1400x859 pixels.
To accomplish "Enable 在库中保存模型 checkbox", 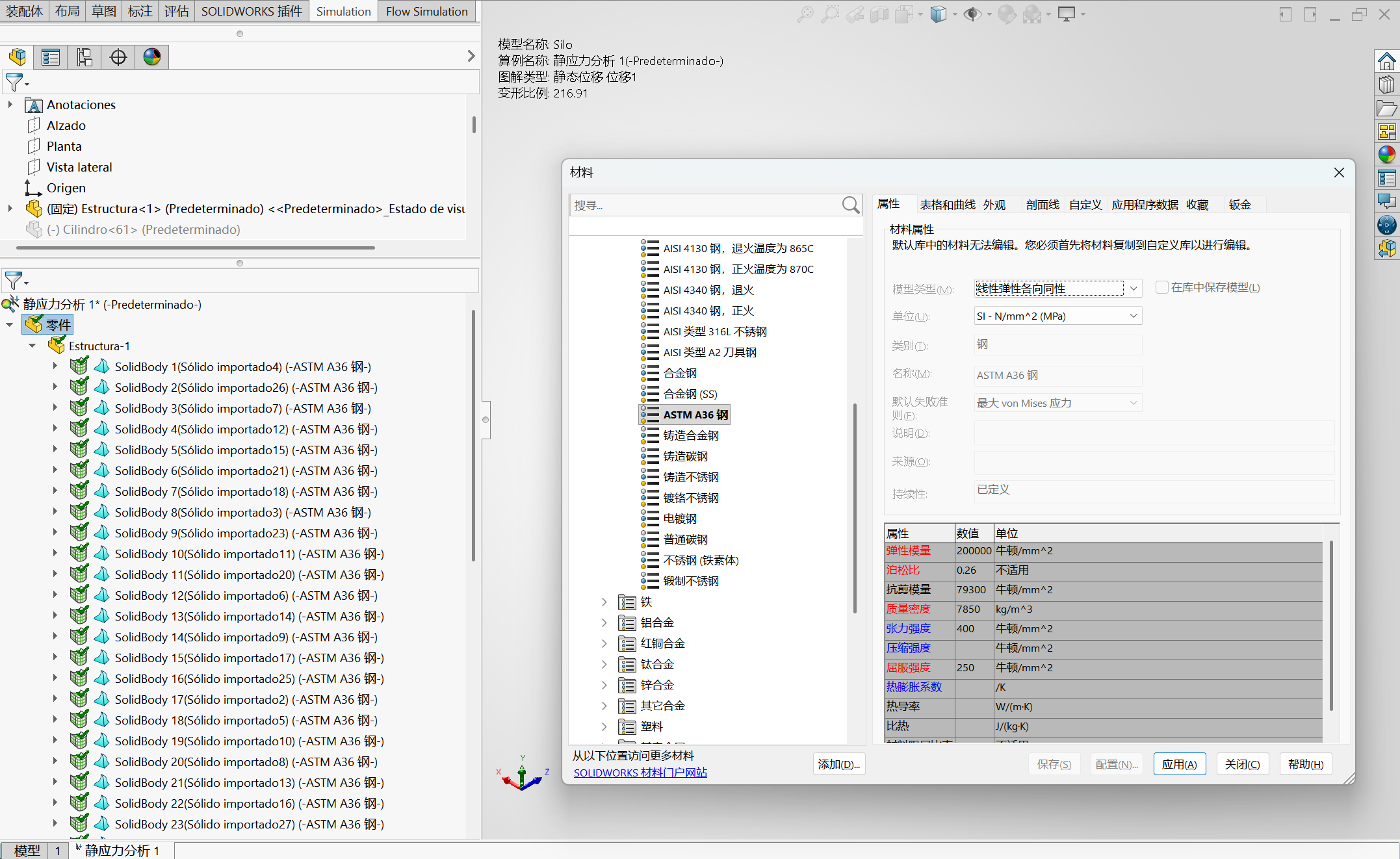I will click(x=1162, y=287).
